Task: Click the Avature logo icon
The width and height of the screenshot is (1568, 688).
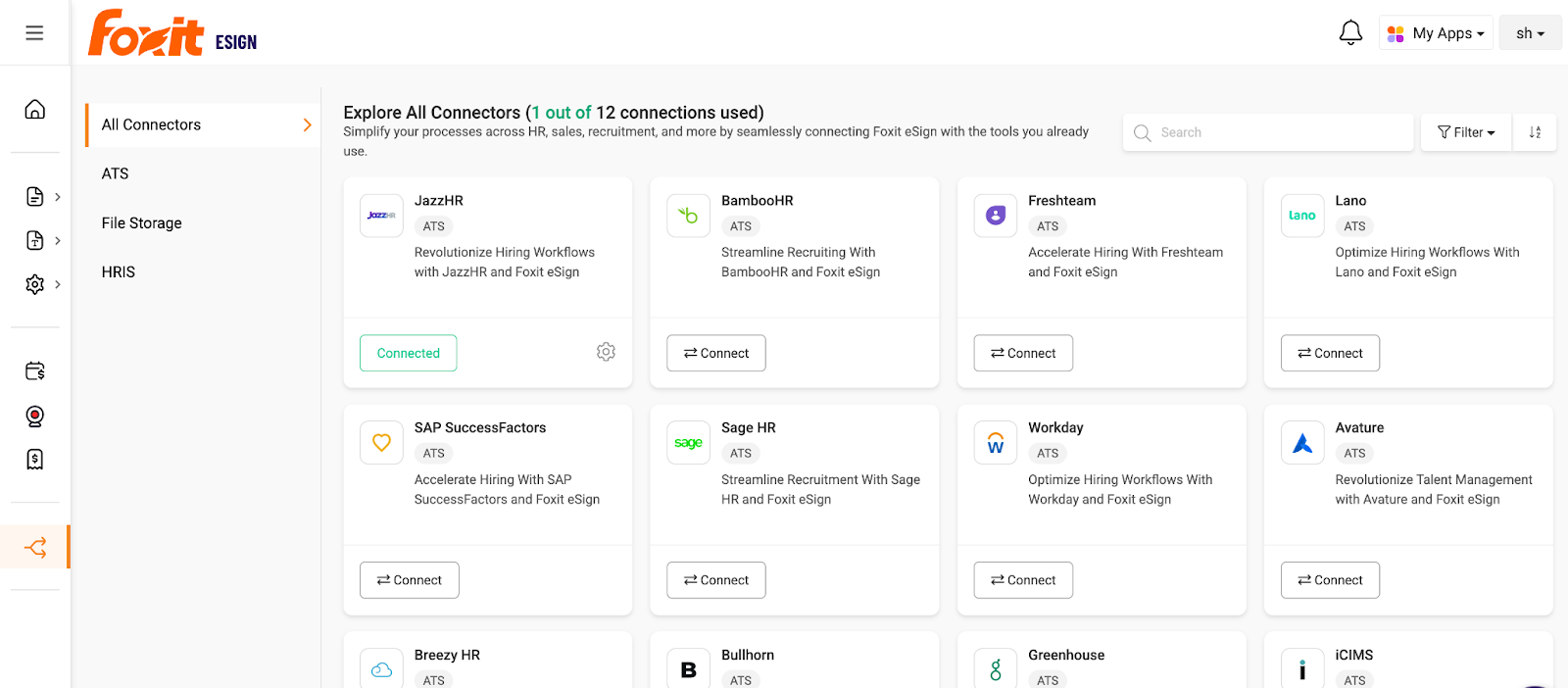Action: click(x=1302, y=443)
